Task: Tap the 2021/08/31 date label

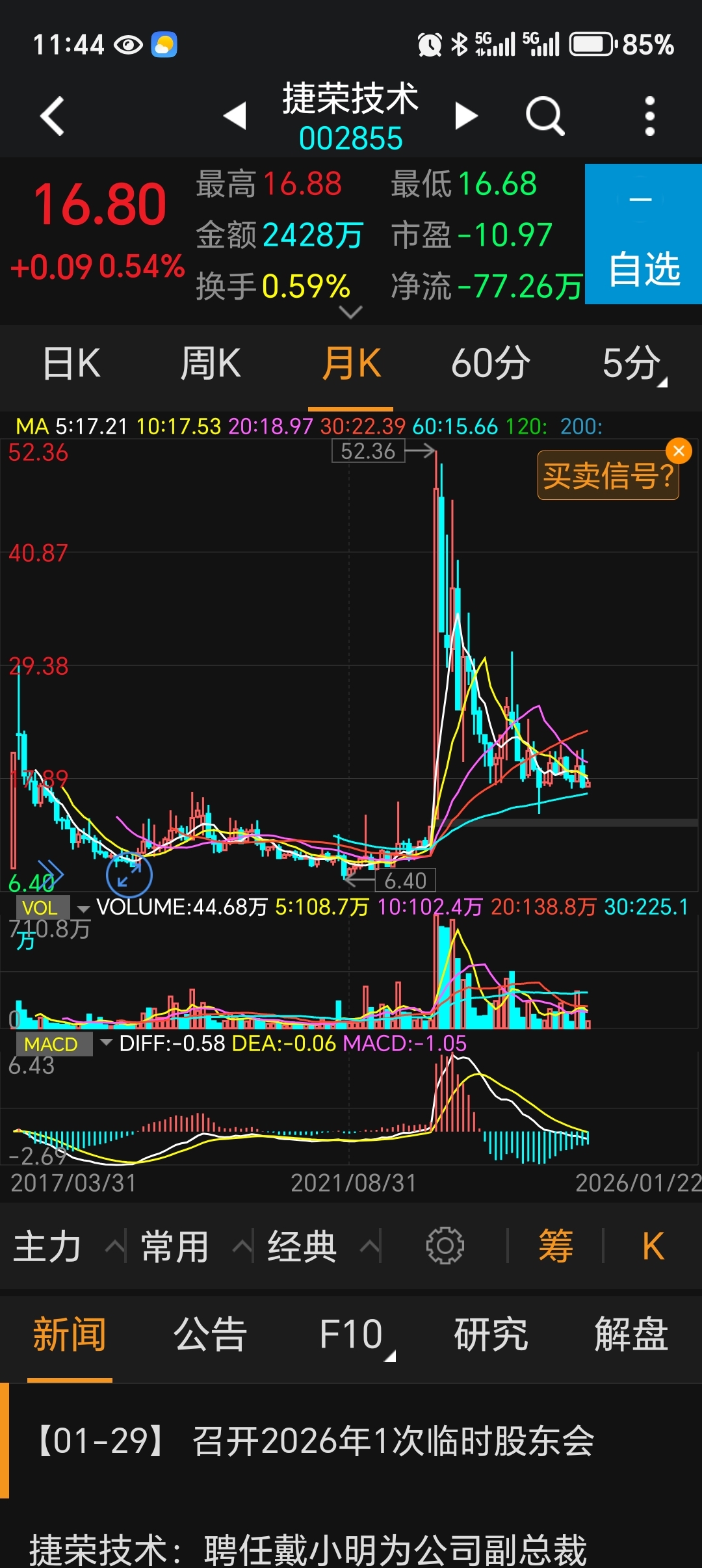Action: [x=353, y=1183]
